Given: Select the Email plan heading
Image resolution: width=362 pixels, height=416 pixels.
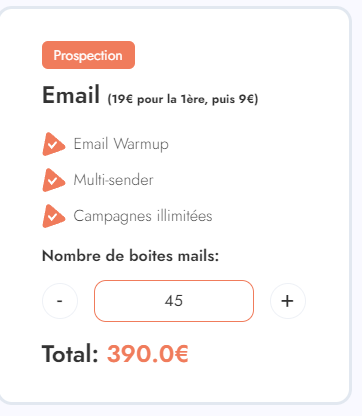Looking at the screenshot, I should 71,95.
